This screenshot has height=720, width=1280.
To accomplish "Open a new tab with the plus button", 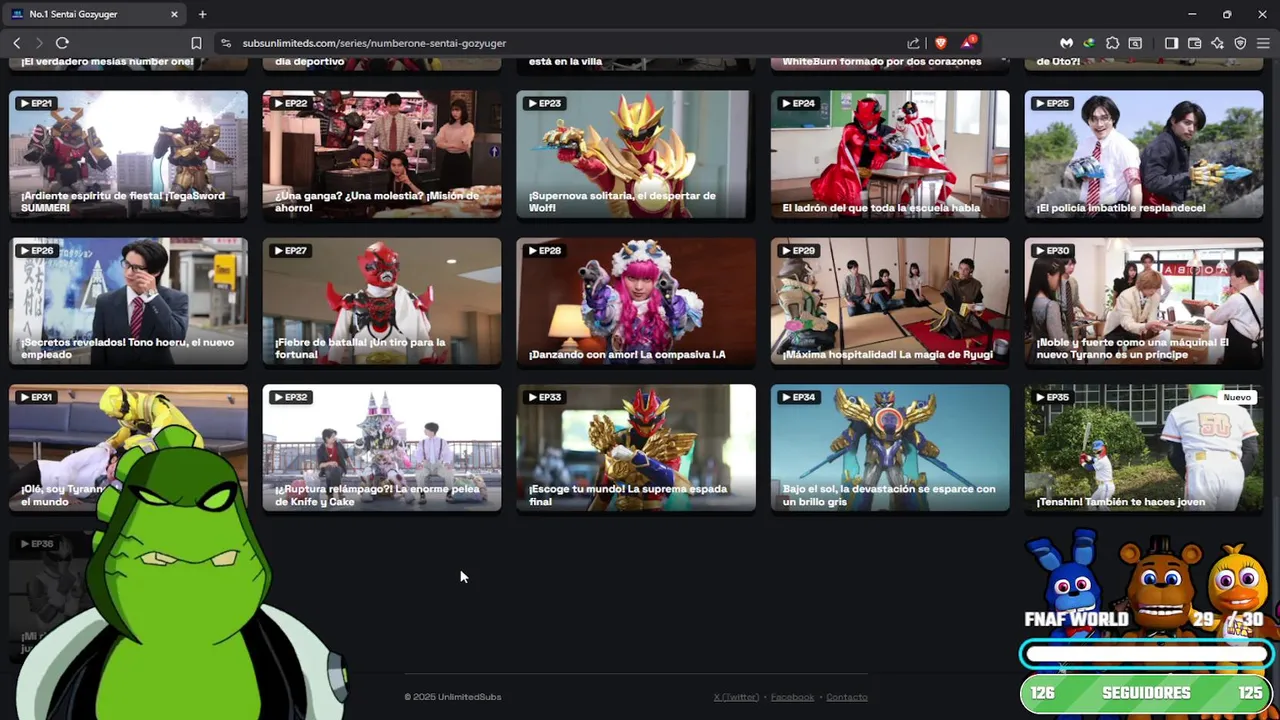I will pos(202,14).
